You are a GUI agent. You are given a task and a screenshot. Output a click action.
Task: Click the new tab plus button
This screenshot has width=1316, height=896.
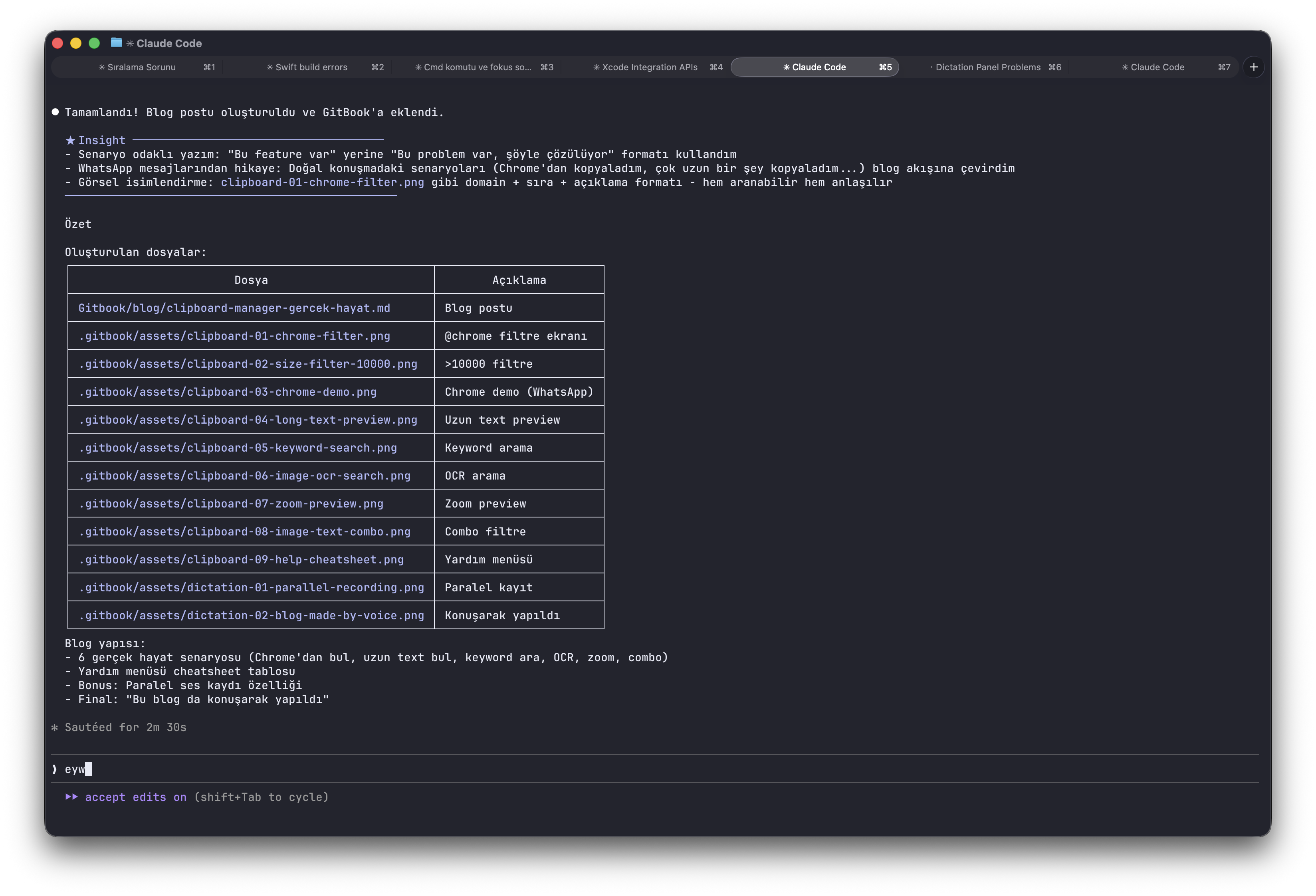tap(1253, 67)
